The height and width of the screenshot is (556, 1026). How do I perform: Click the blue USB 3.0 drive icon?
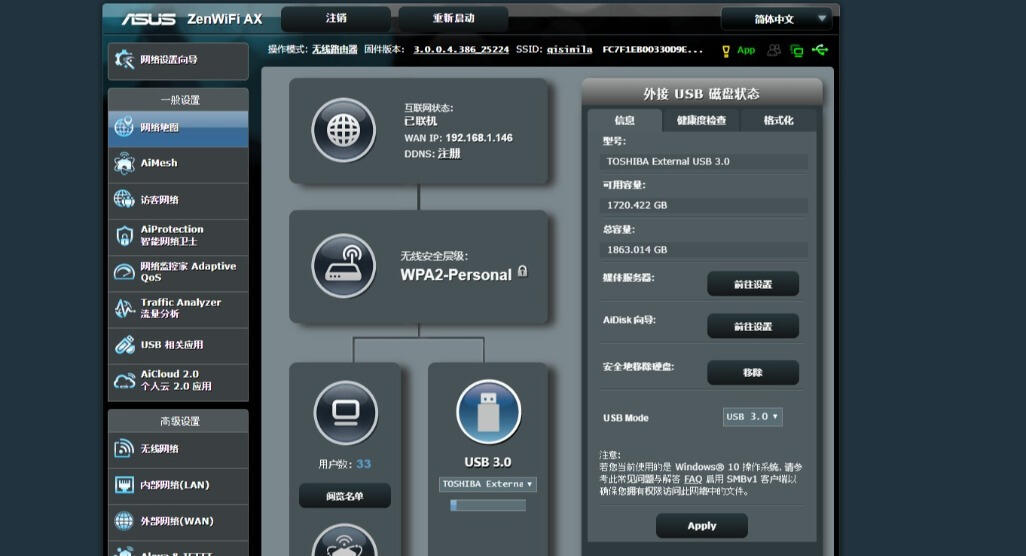coord(488,413)
